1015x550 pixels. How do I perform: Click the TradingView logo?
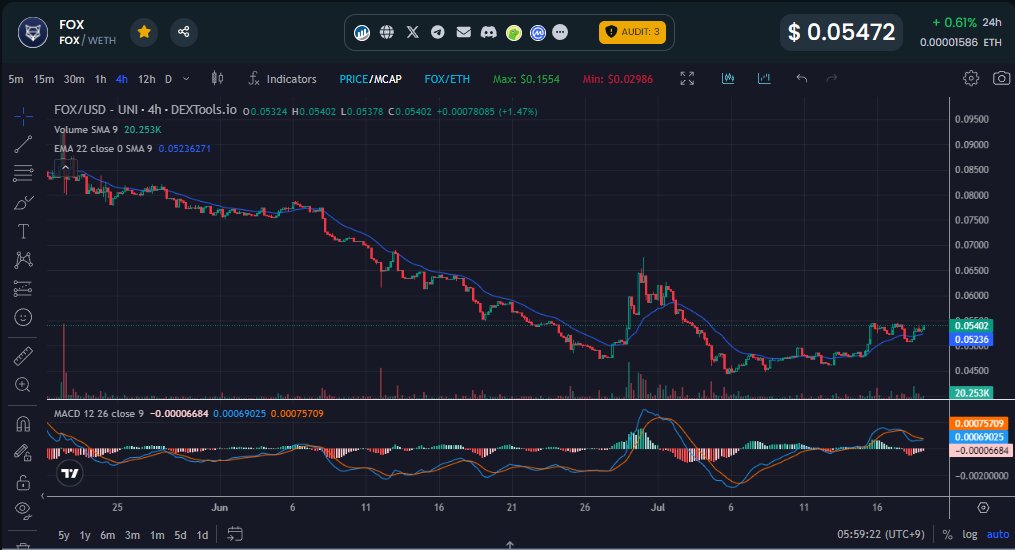70,473
